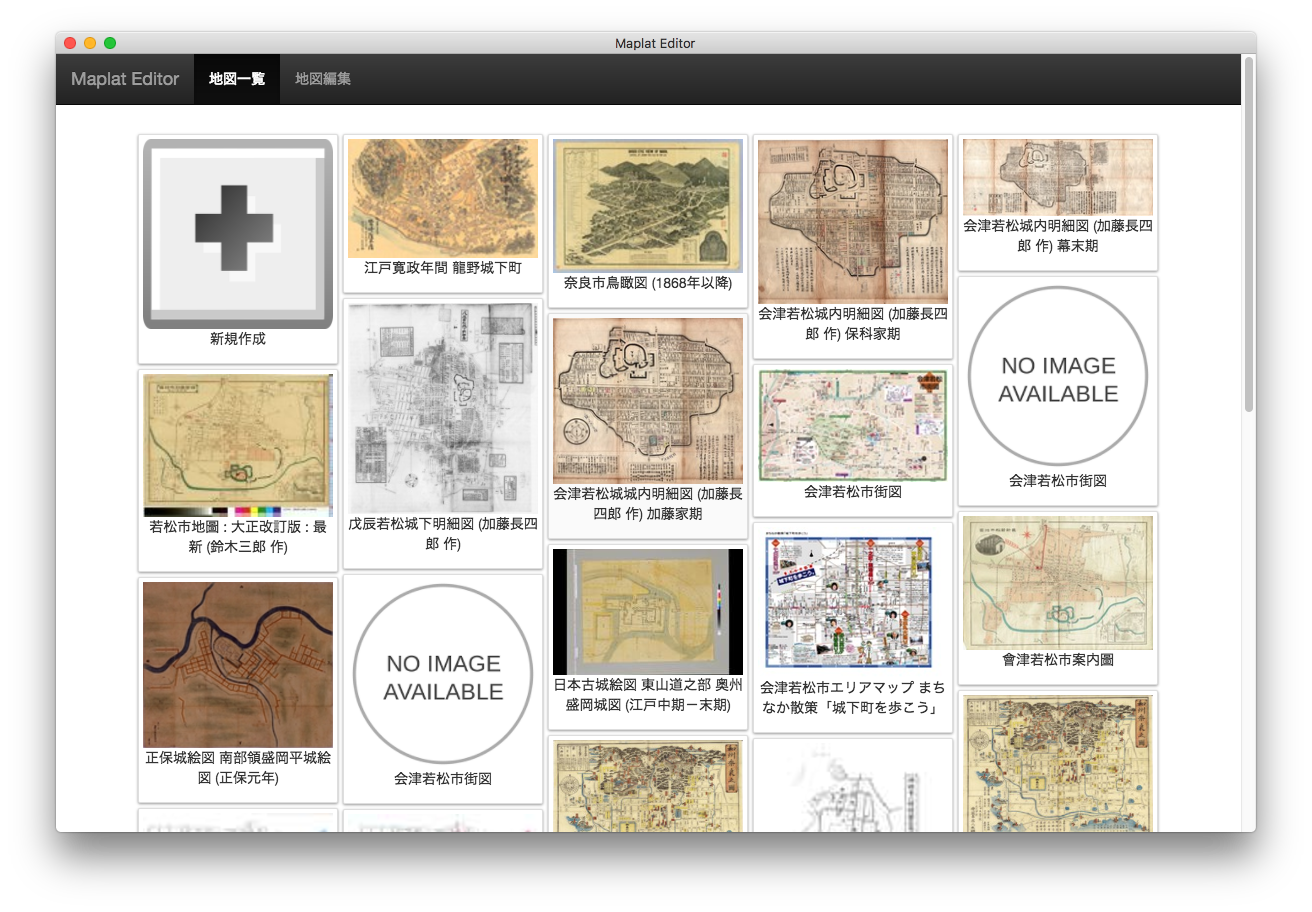Click the vertical scrollbar thumb
This screenshot has height=912, width=1312.
[1249, 234]
